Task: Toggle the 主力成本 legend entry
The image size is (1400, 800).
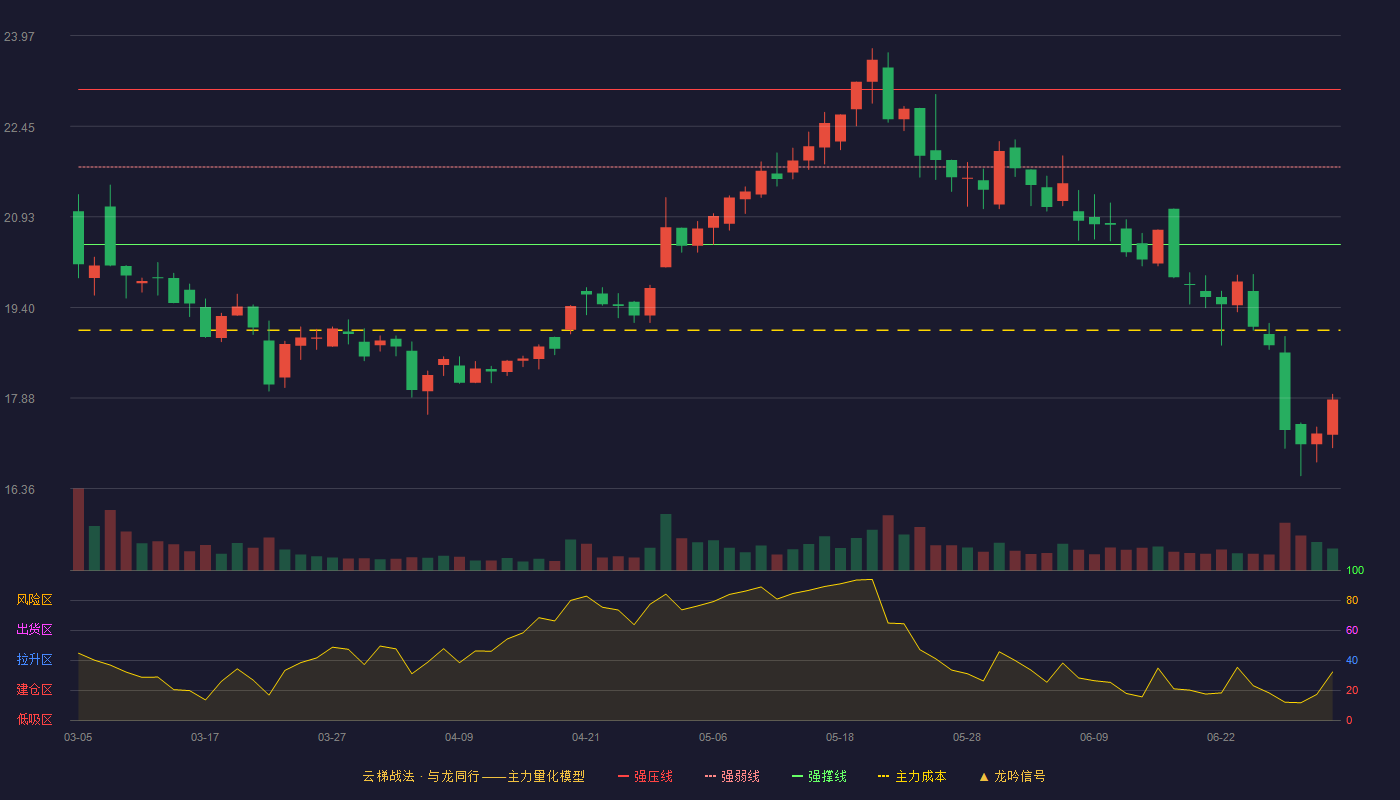Action: (912, 776)
